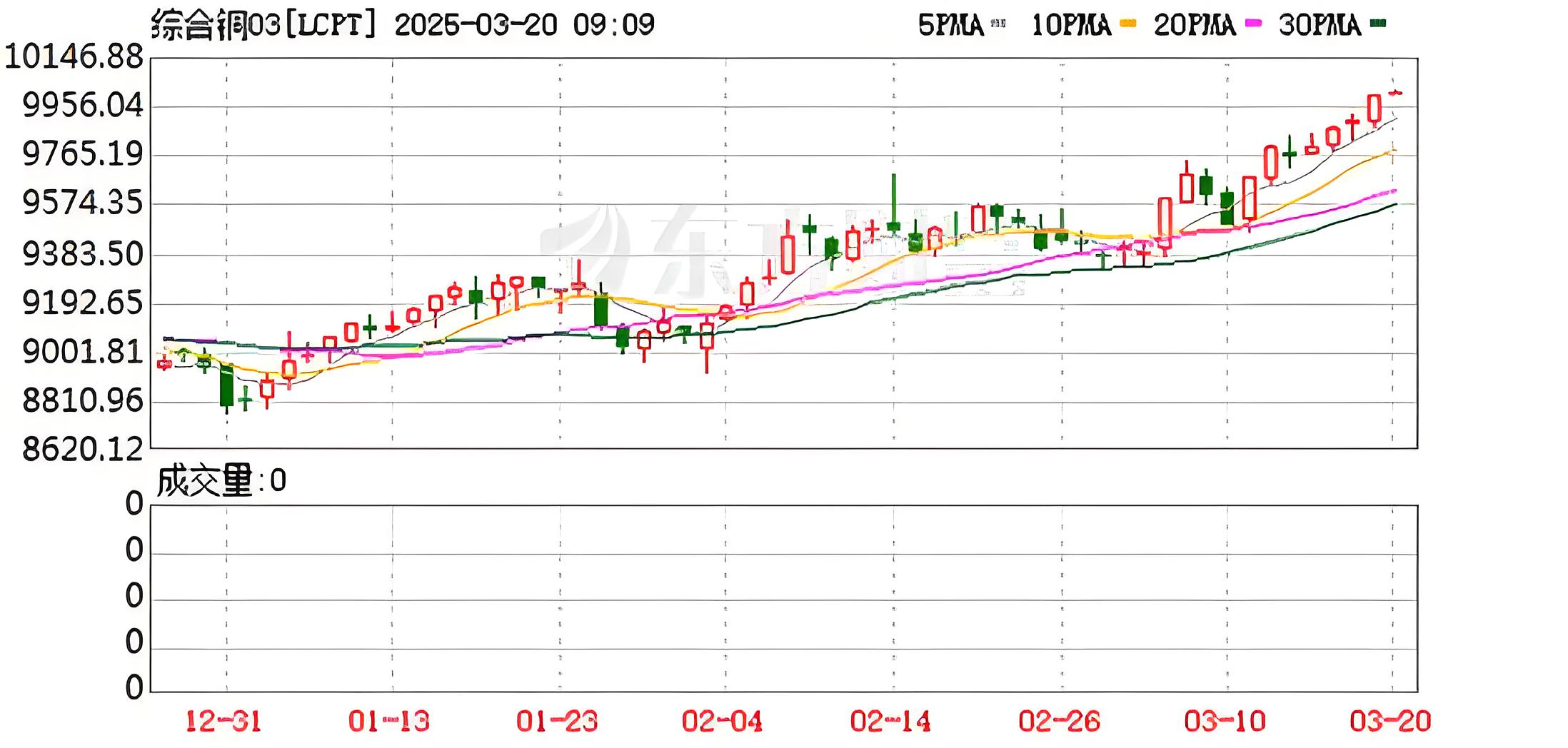Click the orange 10PMA legend swatch
The height and width of the screenshot is (748, 1568).
[1128, 24]
